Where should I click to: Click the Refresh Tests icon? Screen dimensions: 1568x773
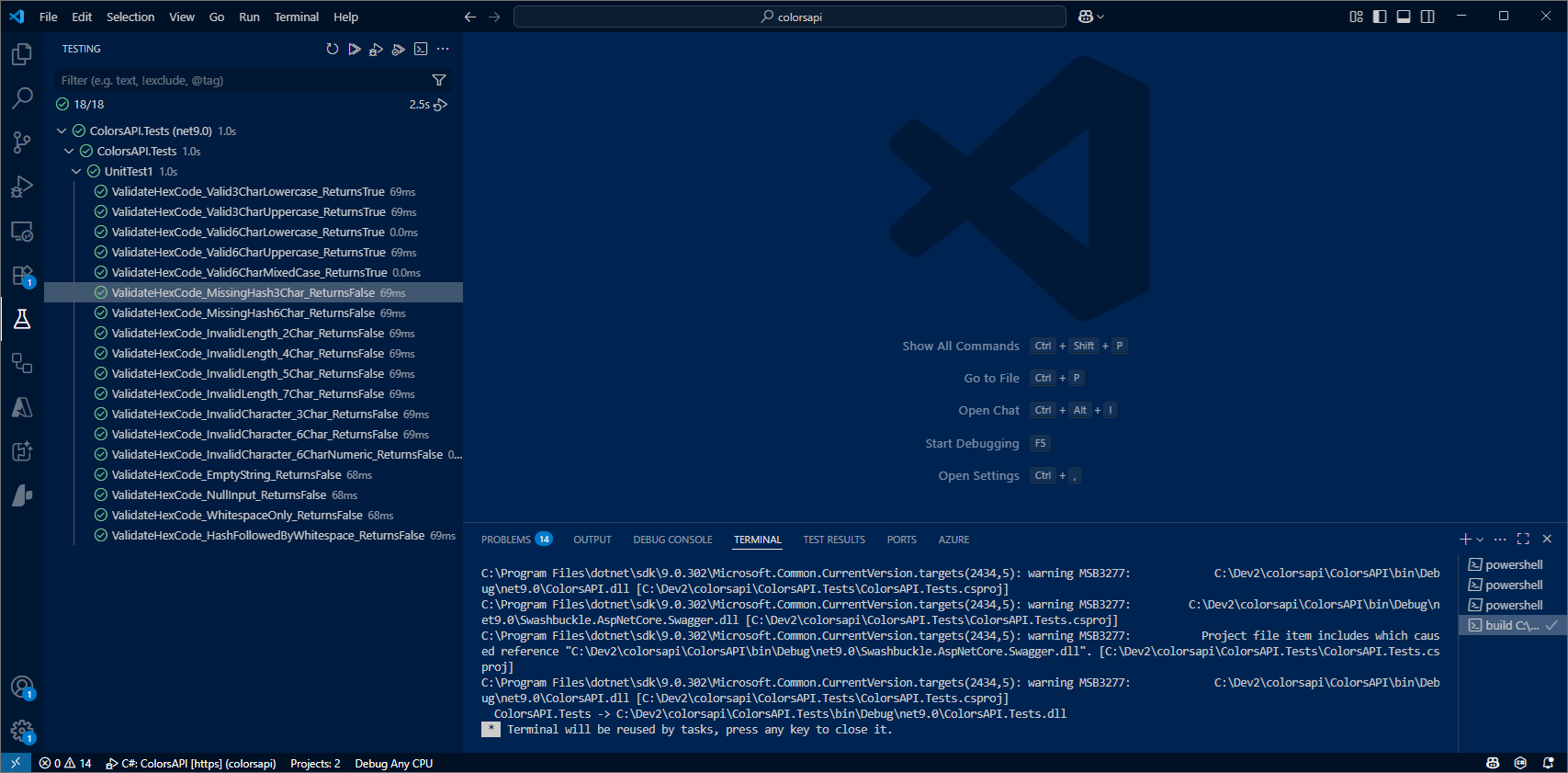(333, 49)
